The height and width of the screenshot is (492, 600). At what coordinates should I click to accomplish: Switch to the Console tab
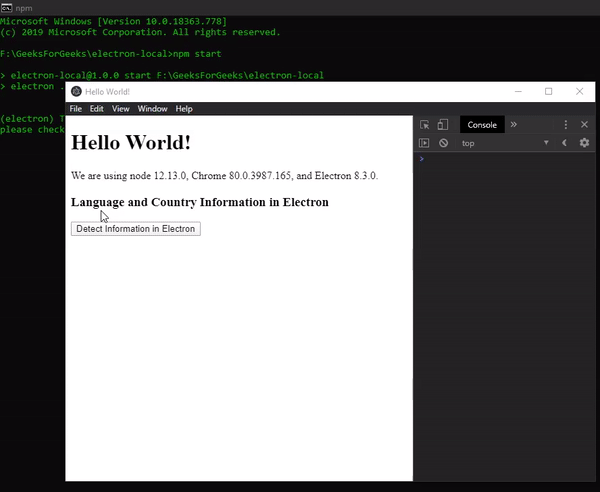click(x=482, y=125)
